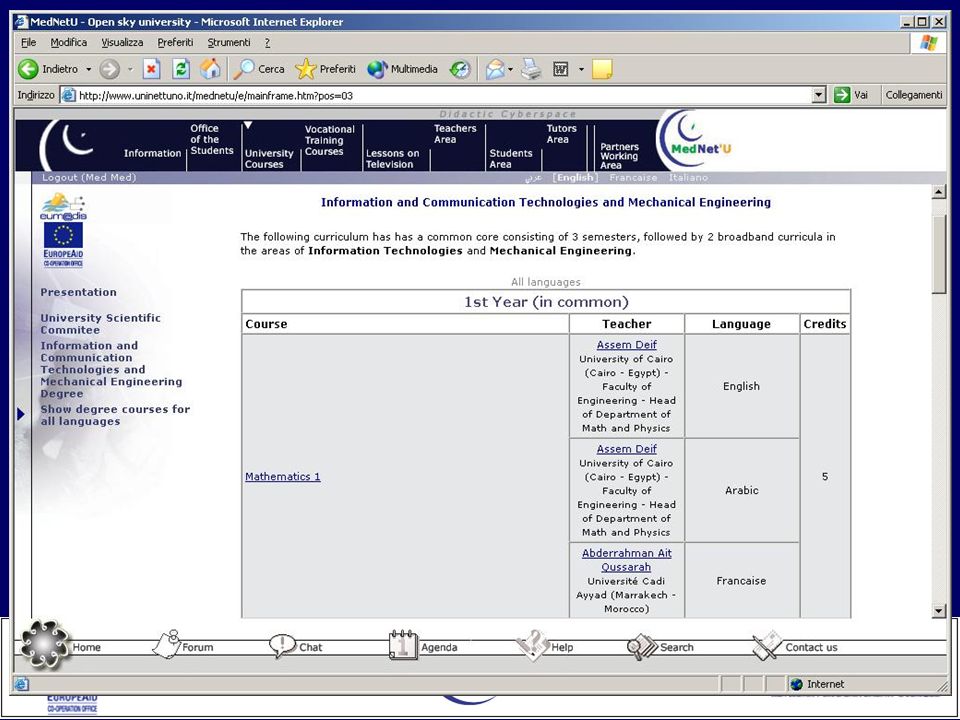Click the Vai go arrow button
This screenshot has height=720, width=960.
click(842, 95)
